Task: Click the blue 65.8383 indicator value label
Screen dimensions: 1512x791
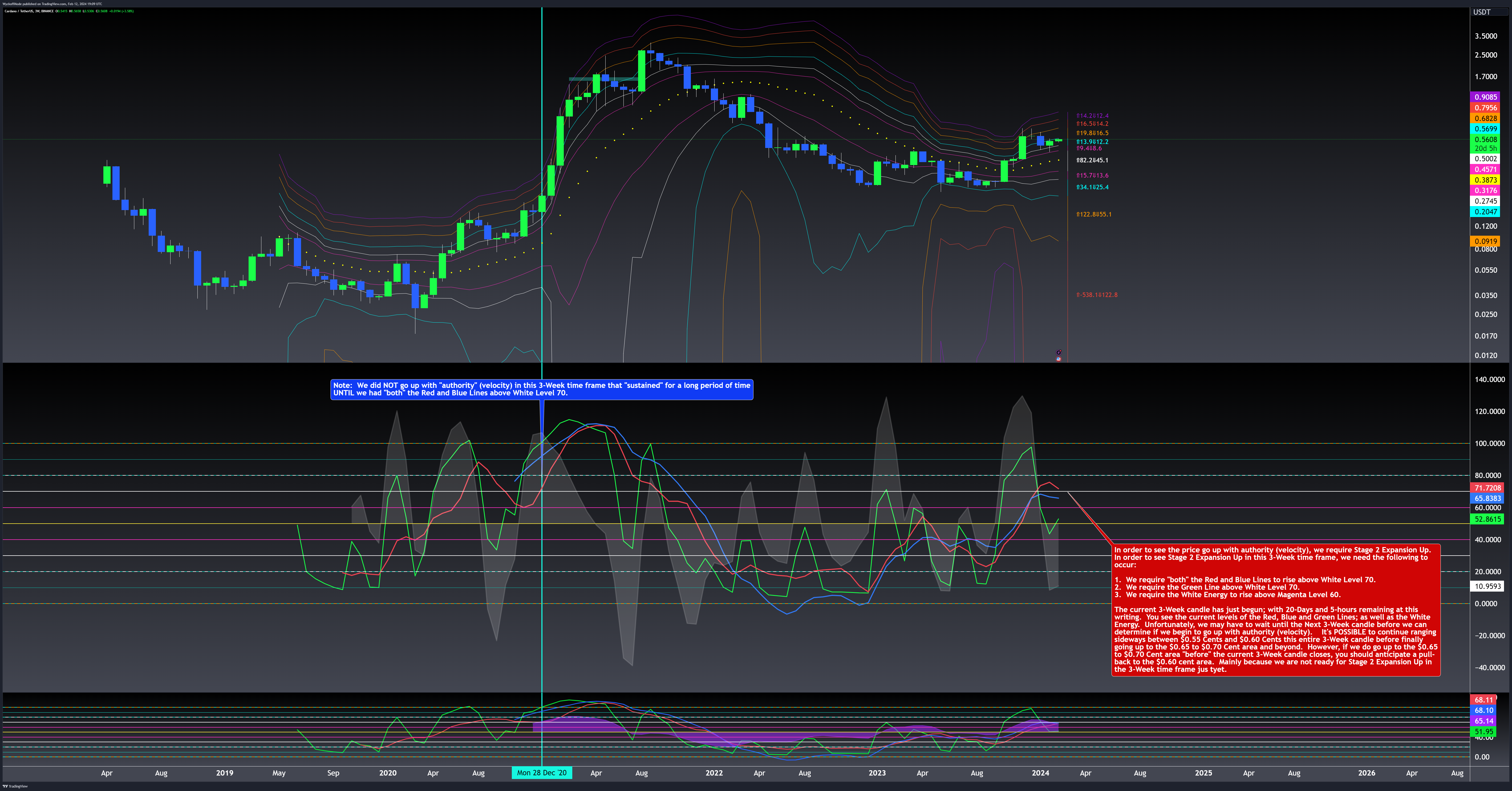Action: (x=1487, y=499)
